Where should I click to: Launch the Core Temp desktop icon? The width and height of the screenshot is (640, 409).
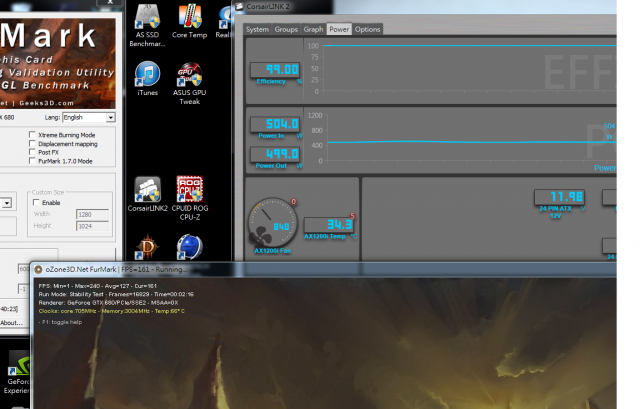click(189, 21)
